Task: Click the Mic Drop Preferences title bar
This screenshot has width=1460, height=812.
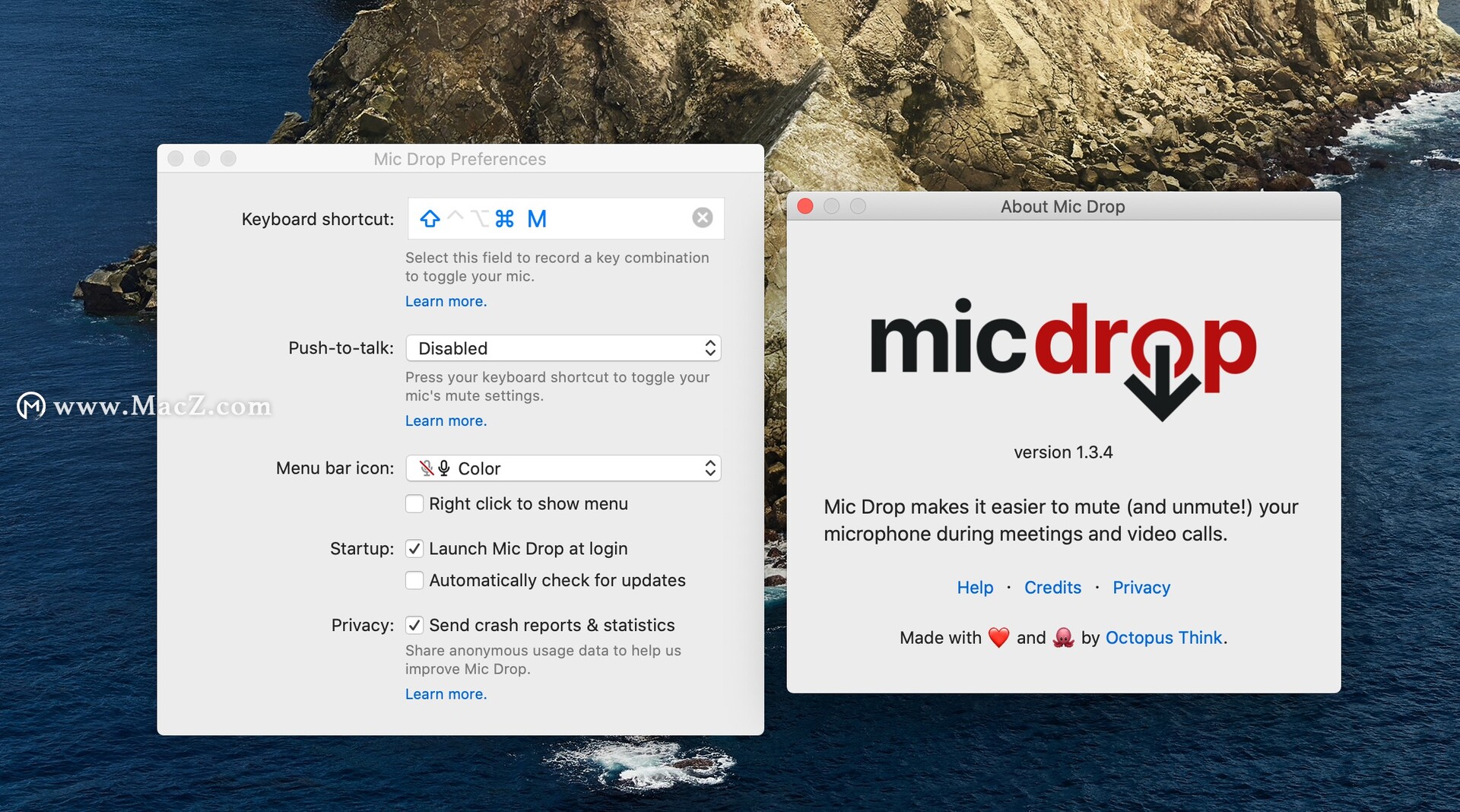Action: coord(460,159)
